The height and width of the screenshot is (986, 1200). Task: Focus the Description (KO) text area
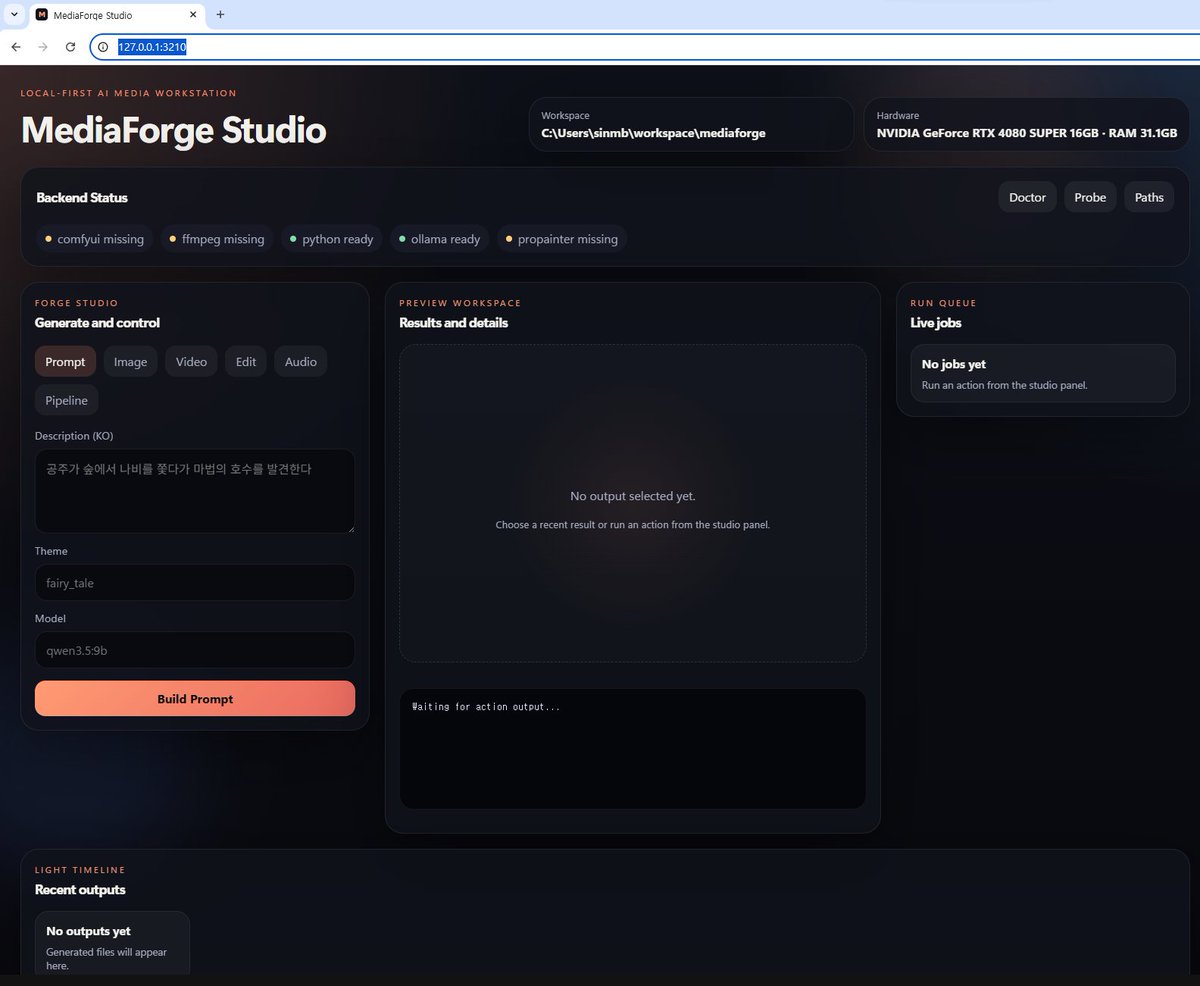tap(195, 490)
